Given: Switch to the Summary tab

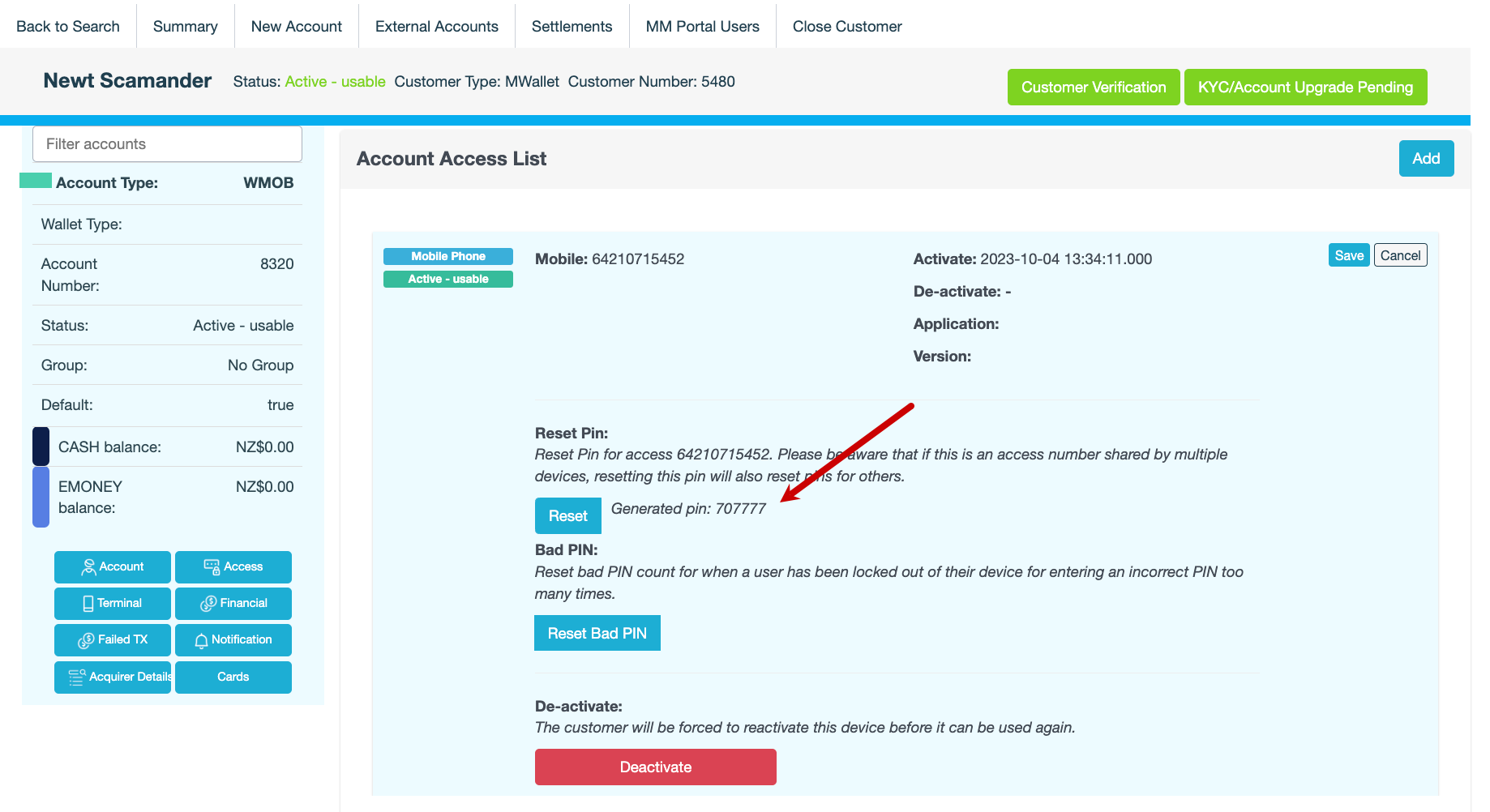Looking at the screenshot, I should click(x=185, y=26).
